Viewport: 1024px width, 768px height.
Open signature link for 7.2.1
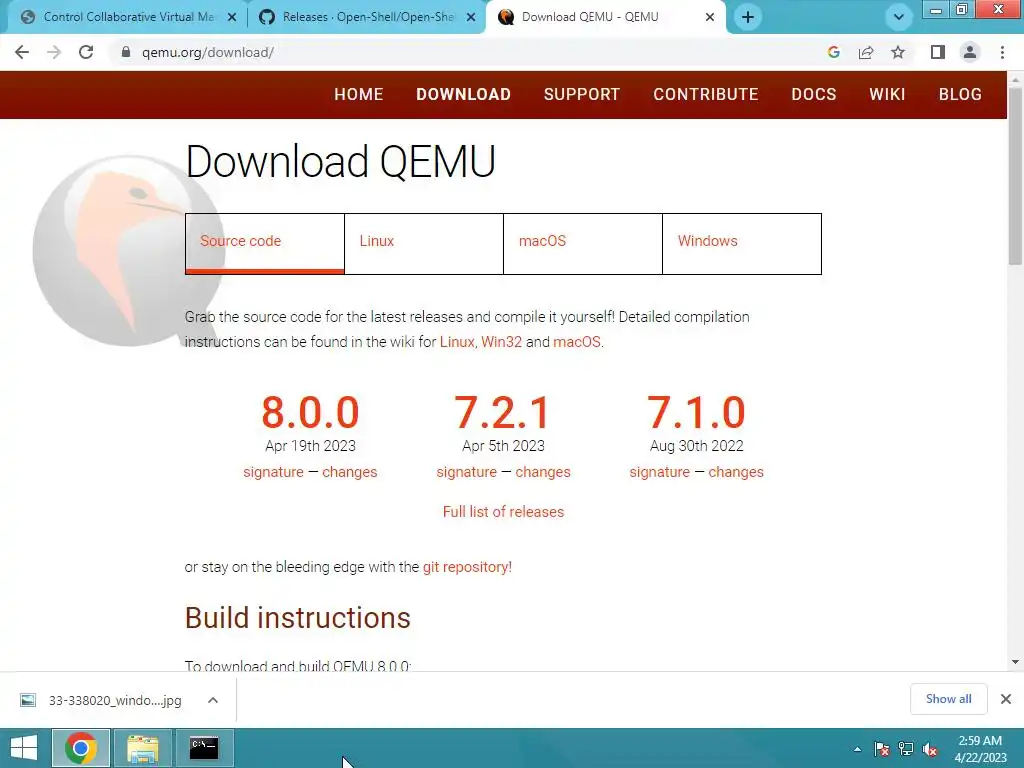tap(466, 472)
